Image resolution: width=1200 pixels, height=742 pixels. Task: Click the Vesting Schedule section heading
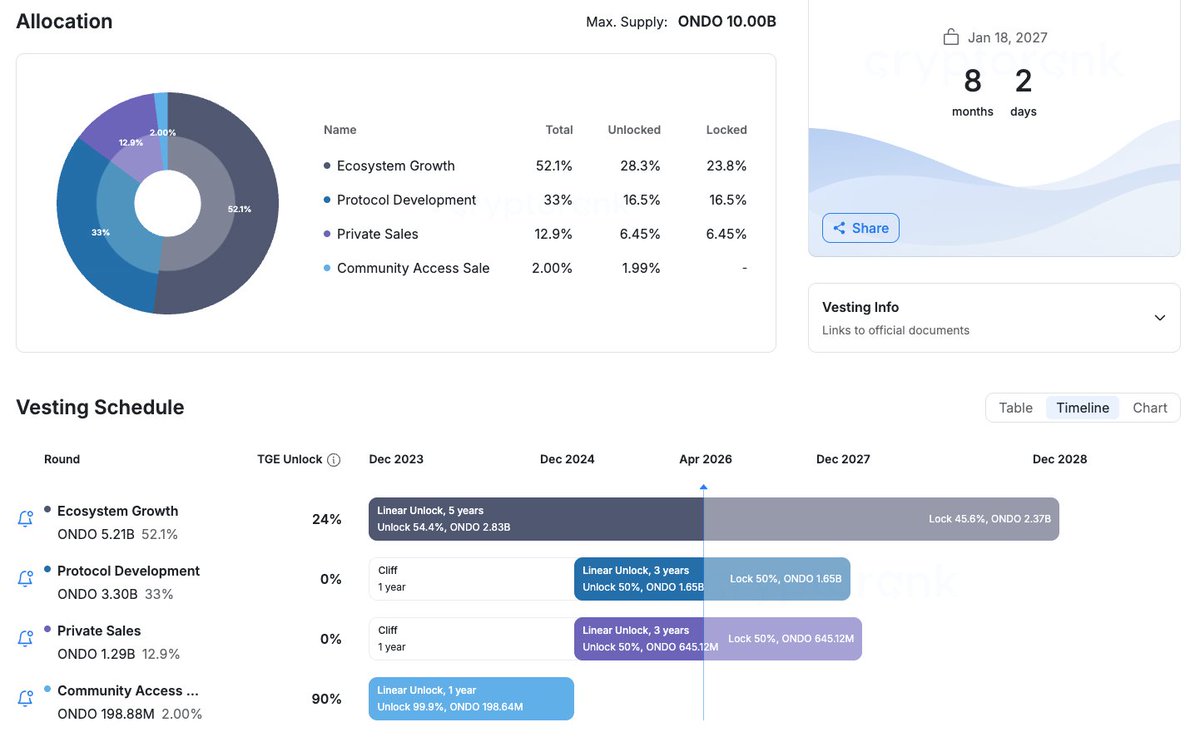point(100,407)
